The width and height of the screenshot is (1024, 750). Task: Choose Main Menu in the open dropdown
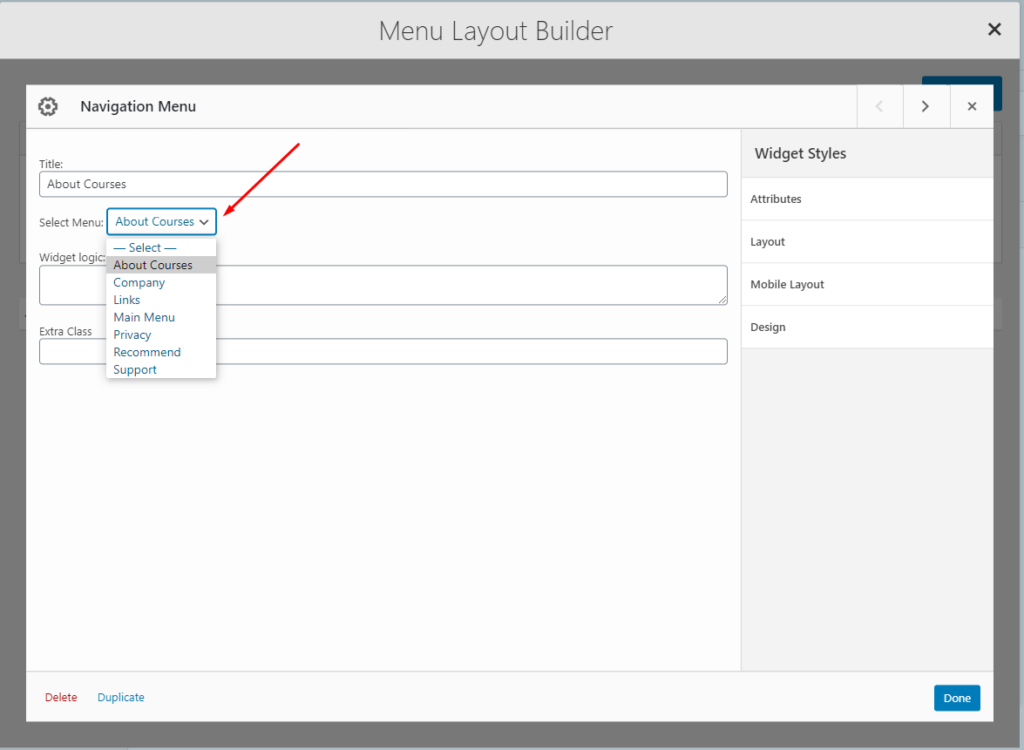[143, 317]
